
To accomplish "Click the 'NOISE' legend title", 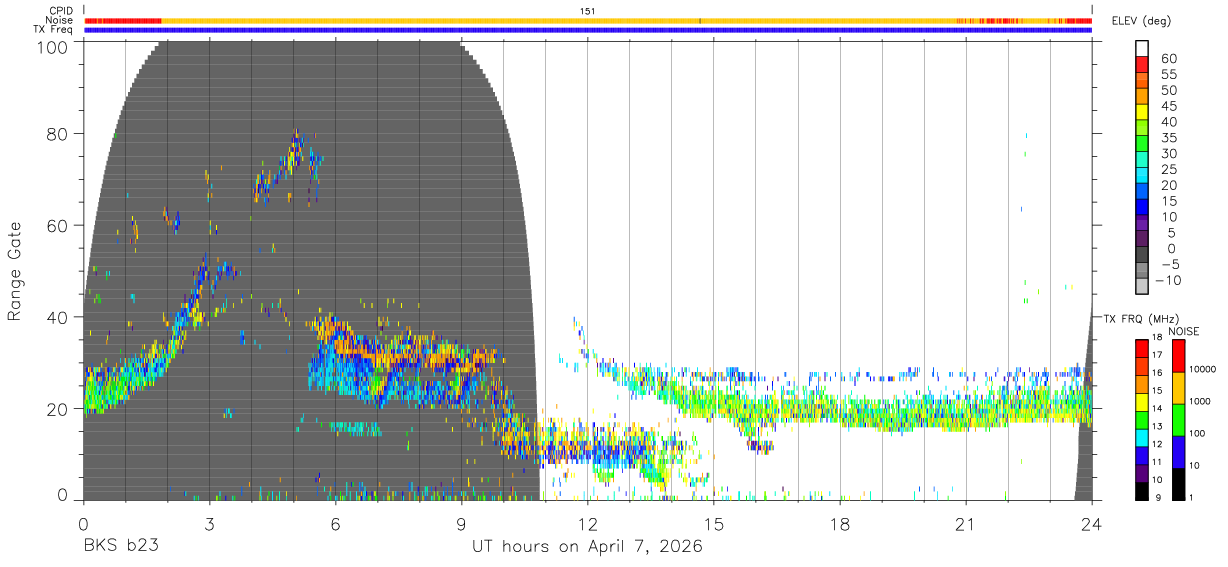I will (1184, 331).
